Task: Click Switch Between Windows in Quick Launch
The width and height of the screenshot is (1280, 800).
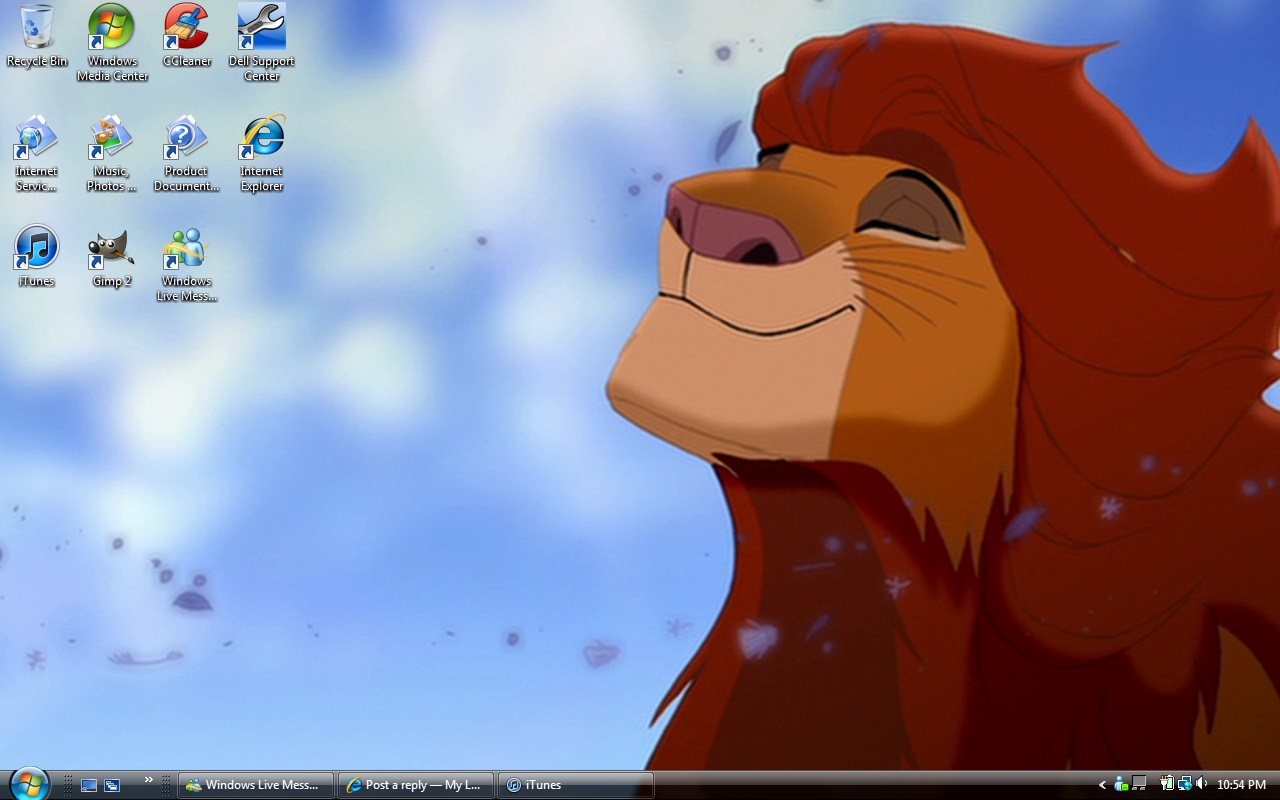Action: click(x=112, y=785)
